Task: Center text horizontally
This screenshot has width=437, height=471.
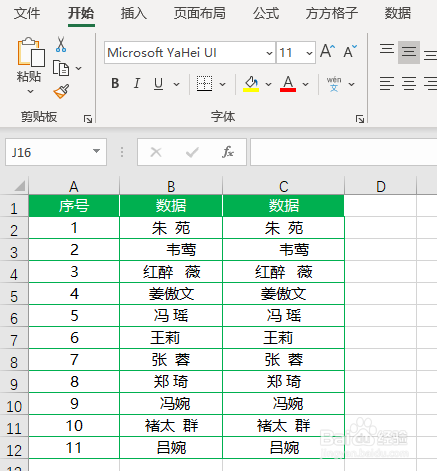Action: point(409,83)
